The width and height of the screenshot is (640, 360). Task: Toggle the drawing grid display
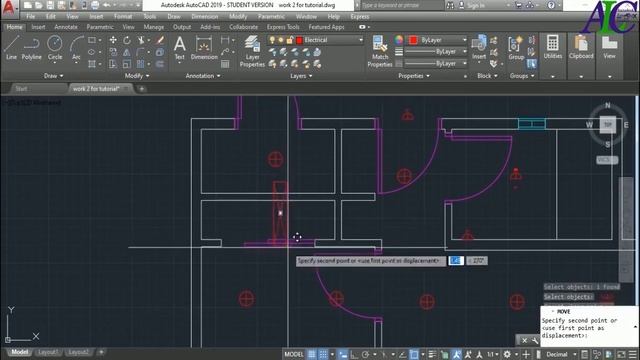coord(312,354)
